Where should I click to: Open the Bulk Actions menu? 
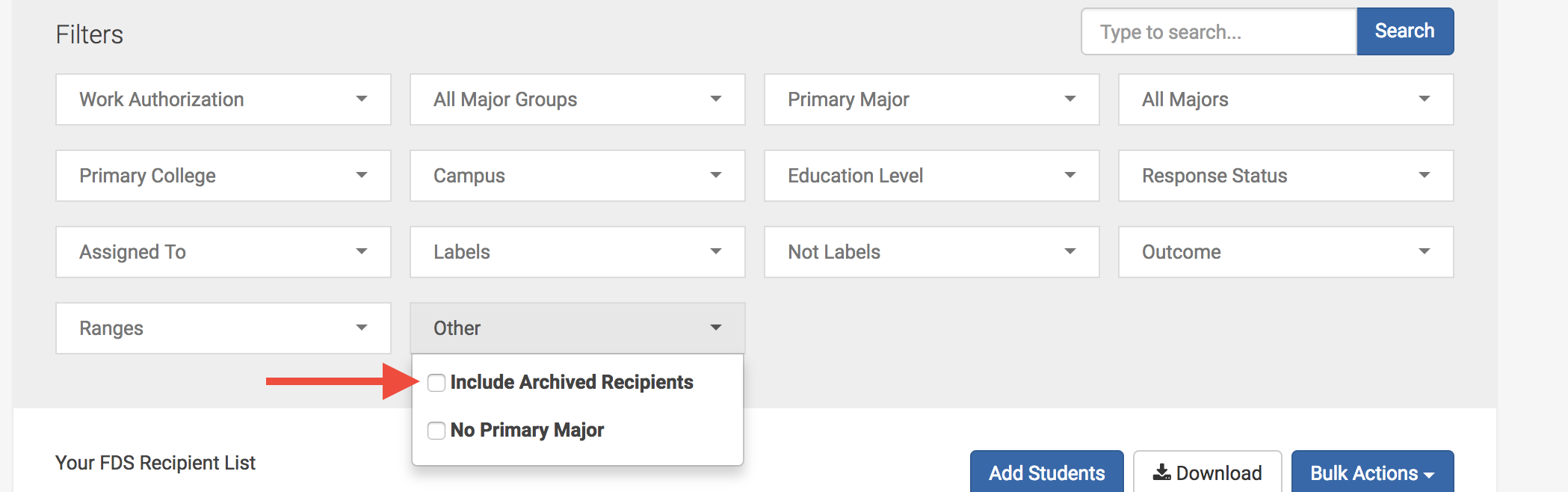pos(1373,473)
